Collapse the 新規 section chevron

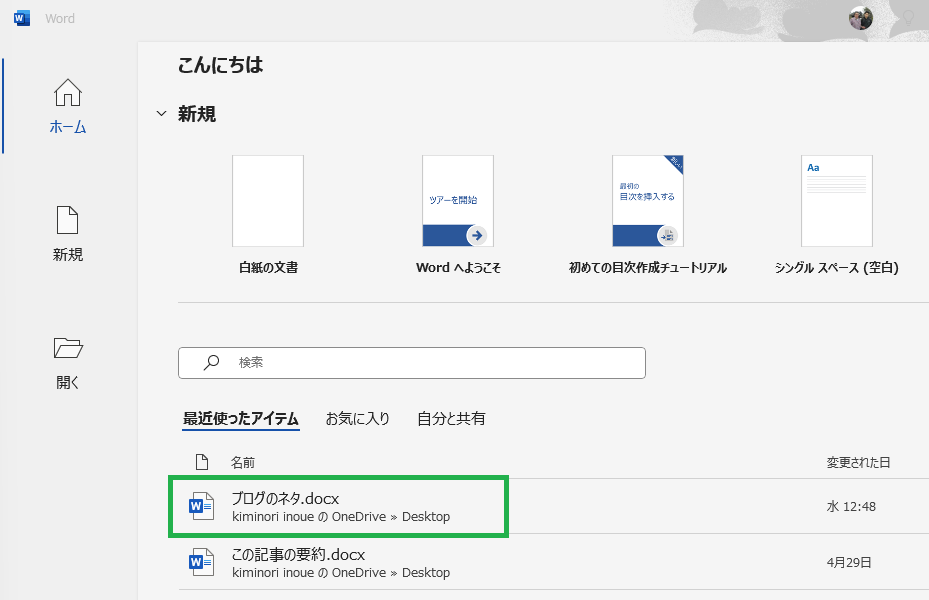point(161,113)
